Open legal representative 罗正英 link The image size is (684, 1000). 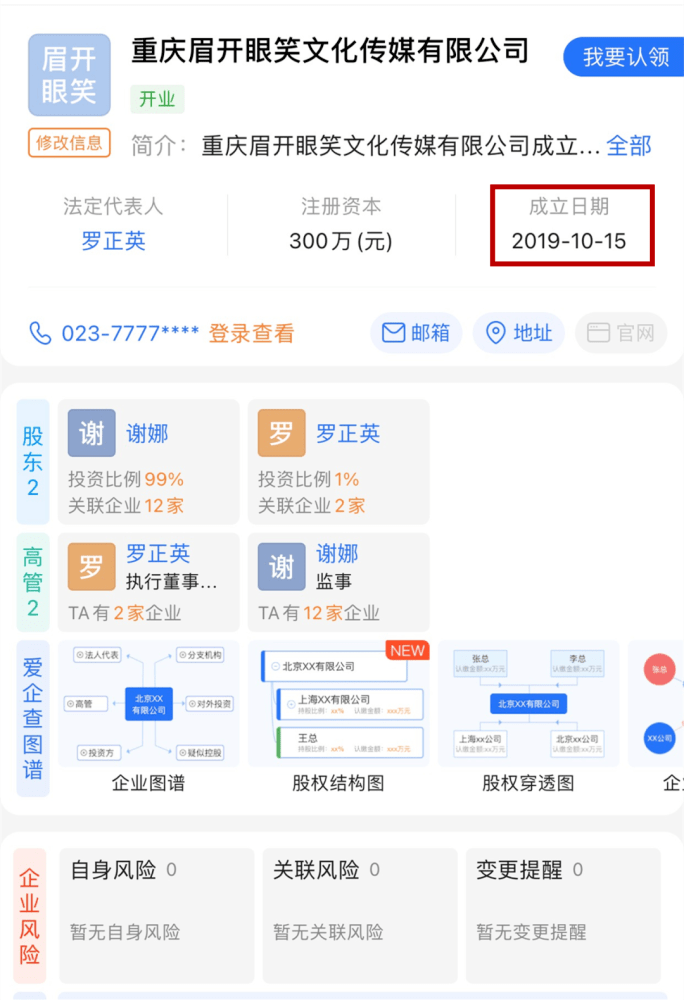pyautogui.click(x=113, y=241)
